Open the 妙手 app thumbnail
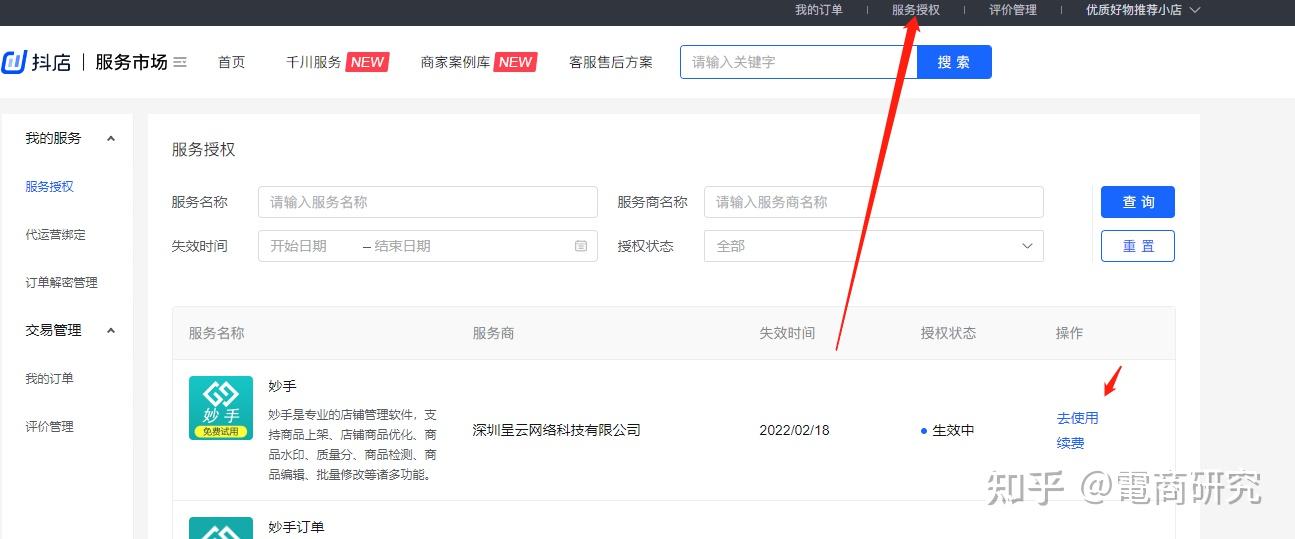 (221, 408)
